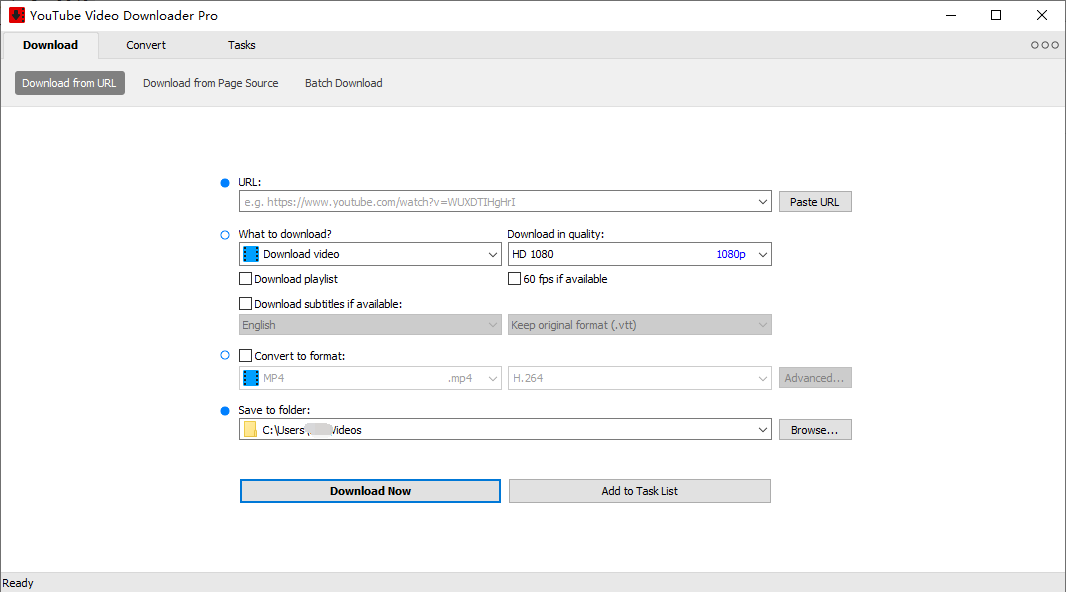Open the What to download combo box
Image resolution: width=1066 pixels, height=592 pixels.
[x=492, y=254]
